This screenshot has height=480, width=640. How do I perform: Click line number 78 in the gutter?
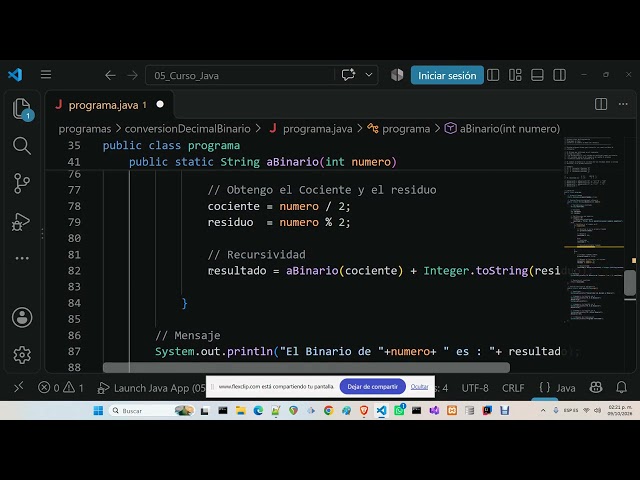pos(74,206)
